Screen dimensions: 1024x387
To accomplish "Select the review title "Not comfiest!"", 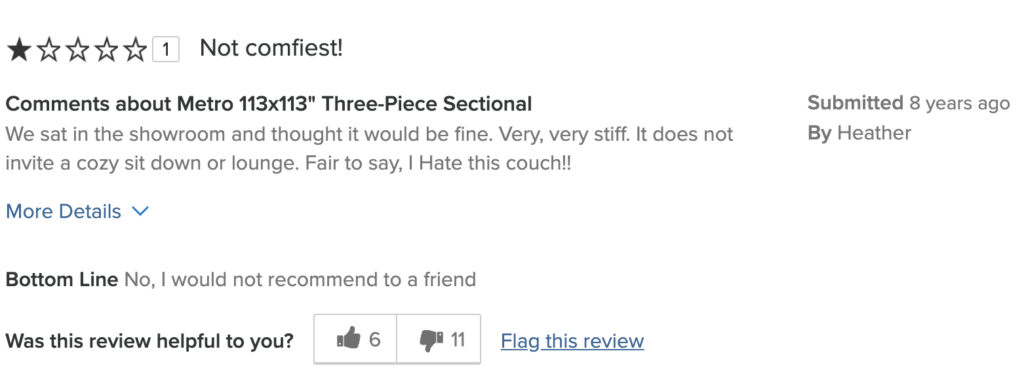I will coord(271,48).
